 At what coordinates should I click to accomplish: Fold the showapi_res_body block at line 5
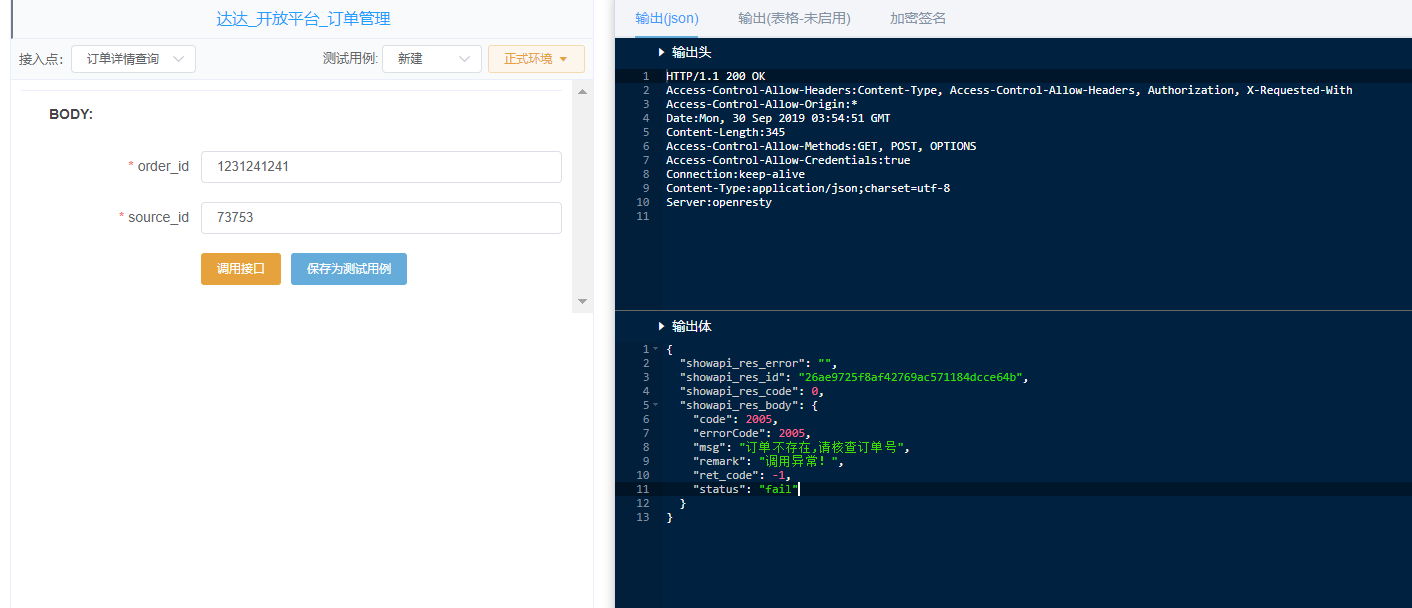coord(655,405)
